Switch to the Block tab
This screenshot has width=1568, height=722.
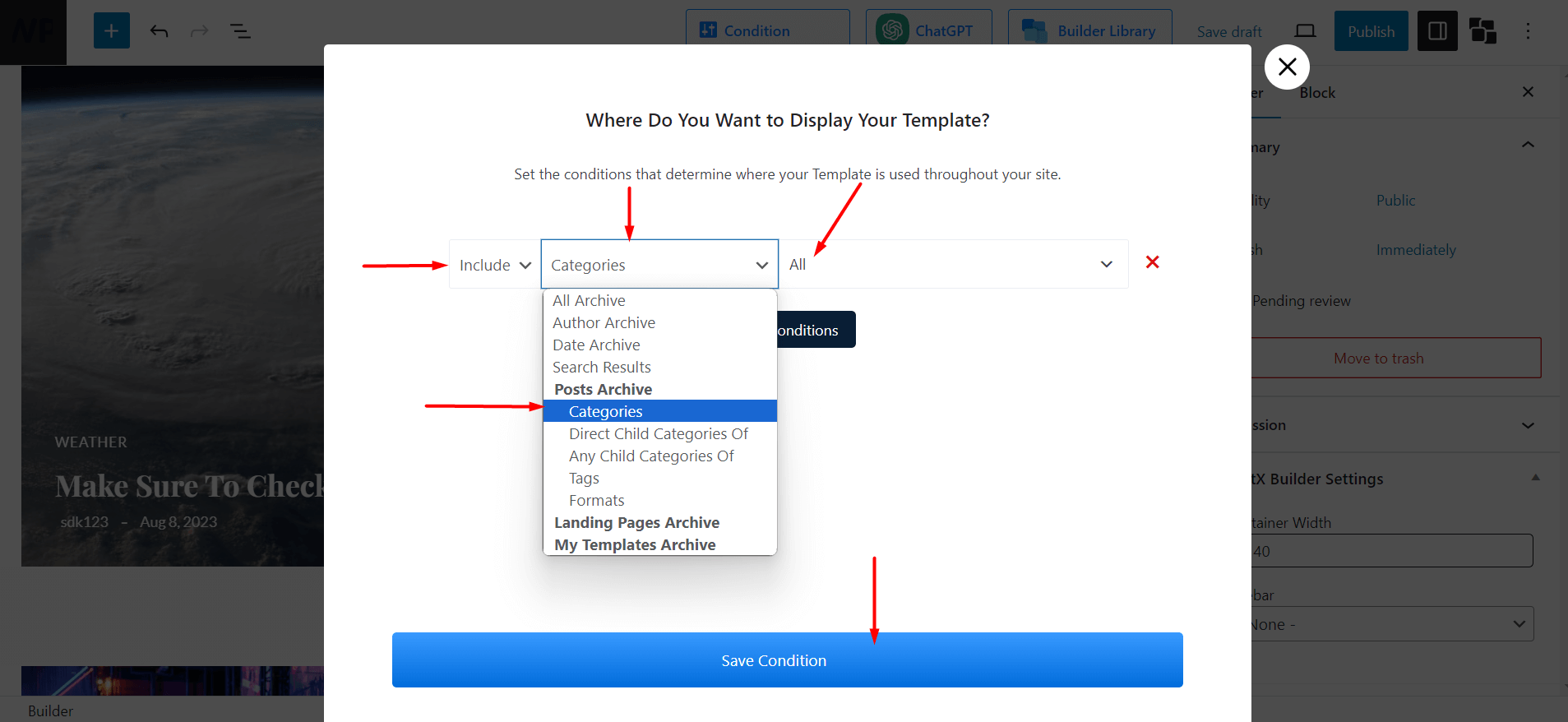click(1316, 93)
